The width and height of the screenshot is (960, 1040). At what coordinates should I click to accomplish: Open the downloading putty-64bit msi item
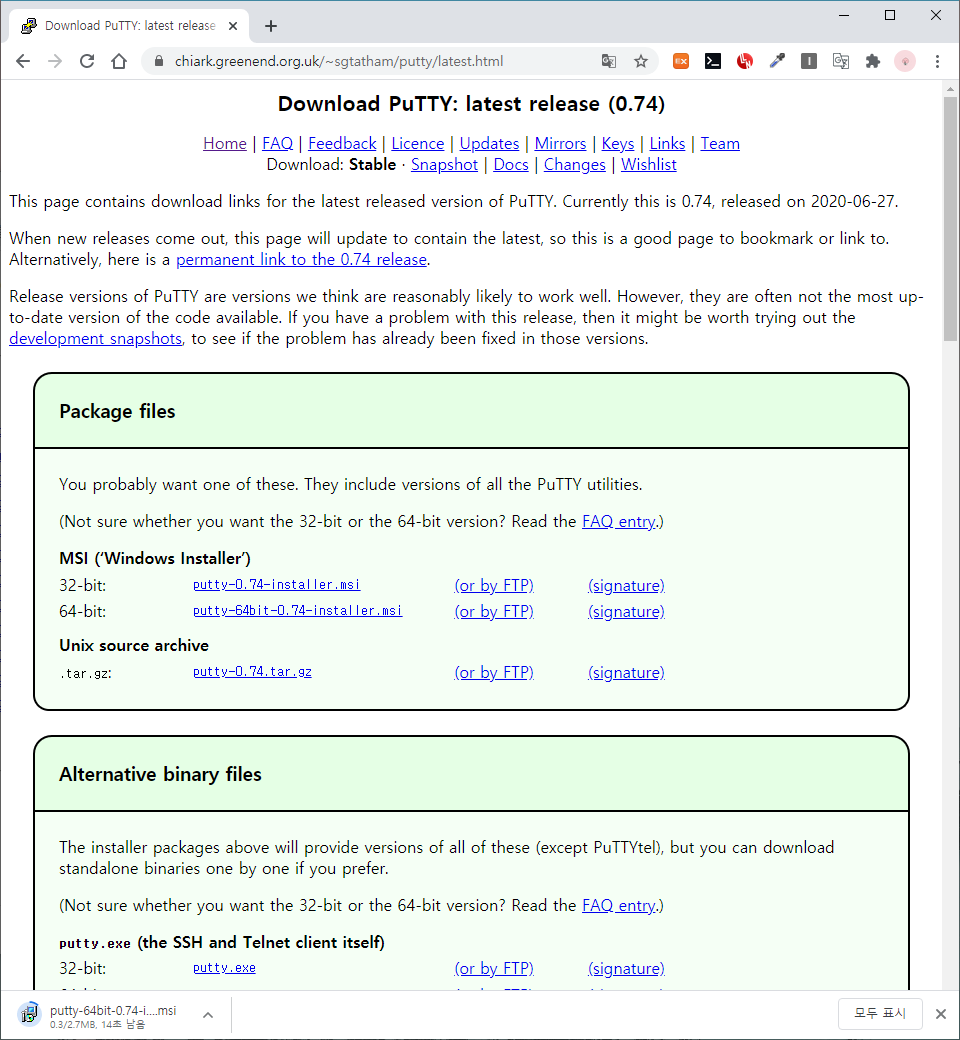point(100,1015)
